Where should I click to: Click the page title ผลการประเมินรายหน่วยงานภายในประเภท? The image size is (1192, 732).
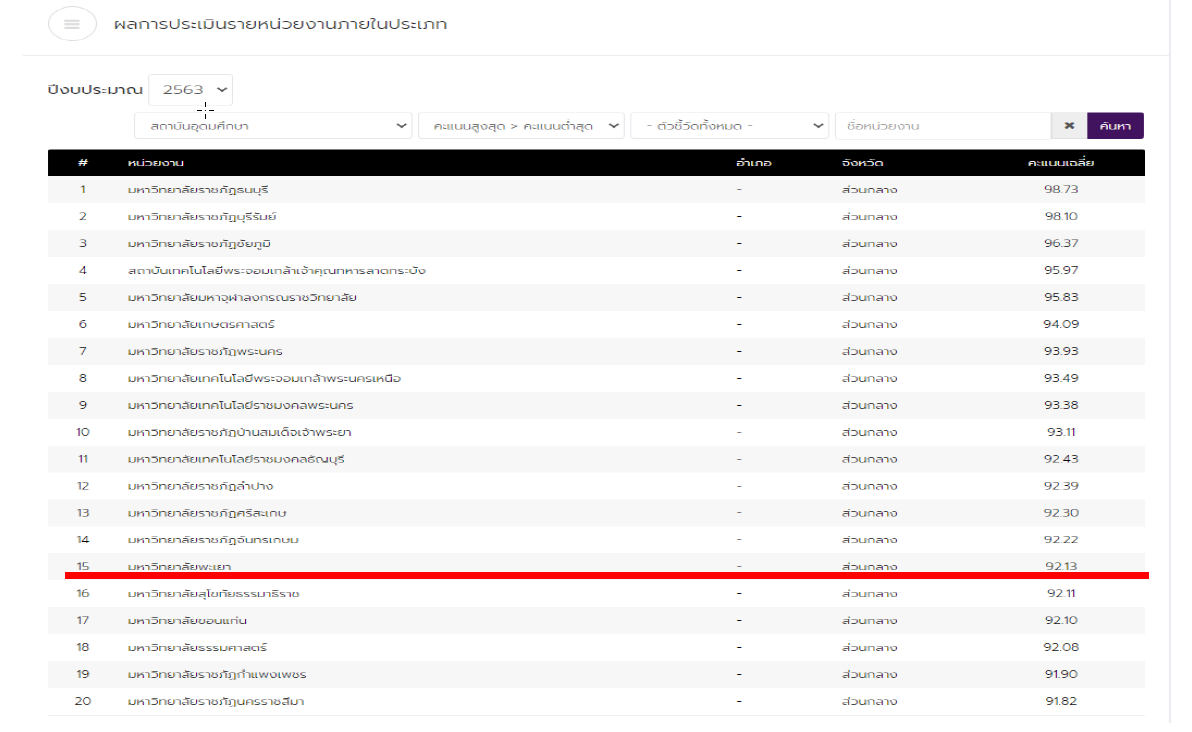pyautogui.click(x=281, y=24)
